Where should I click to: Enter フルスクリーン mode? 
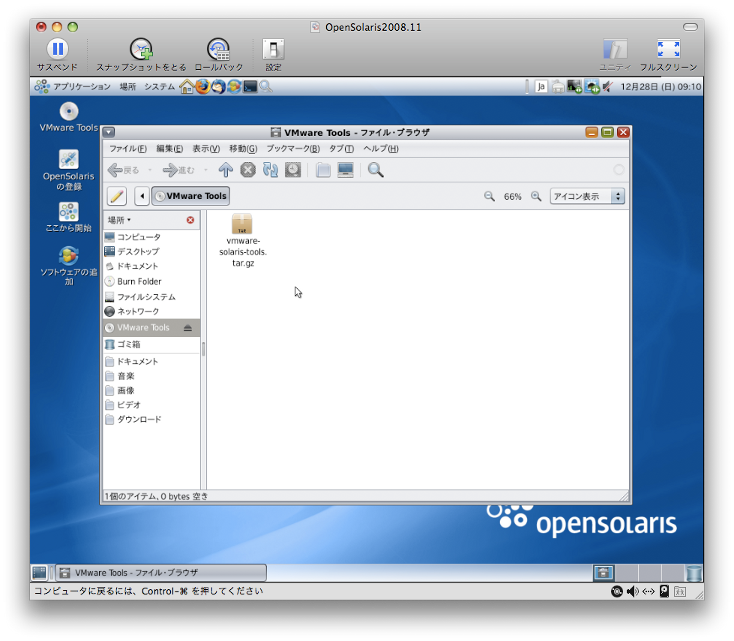pos(668,55)
